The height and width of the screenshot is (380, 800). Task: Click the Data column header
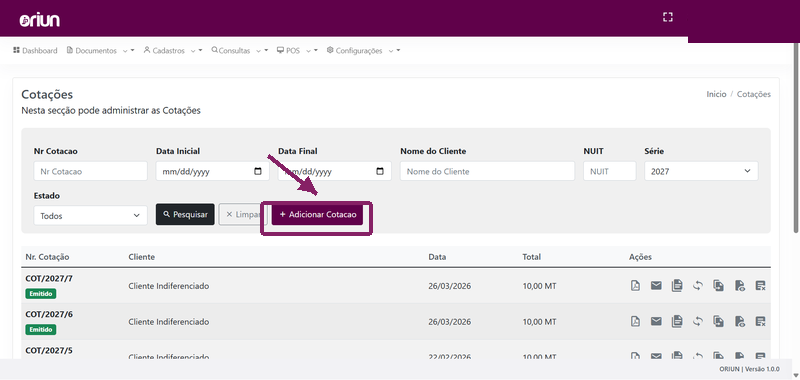(437, 257)
